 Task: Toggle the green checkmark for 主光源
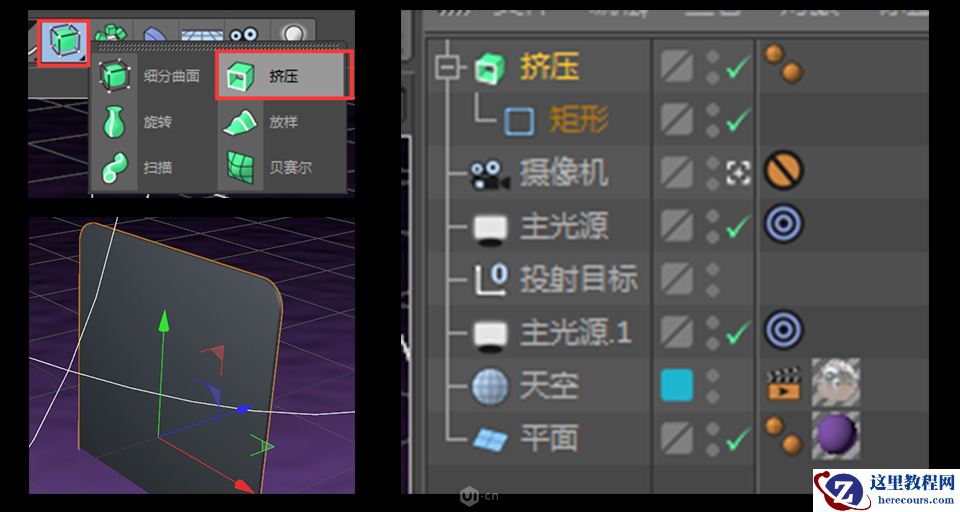(738, 226)
